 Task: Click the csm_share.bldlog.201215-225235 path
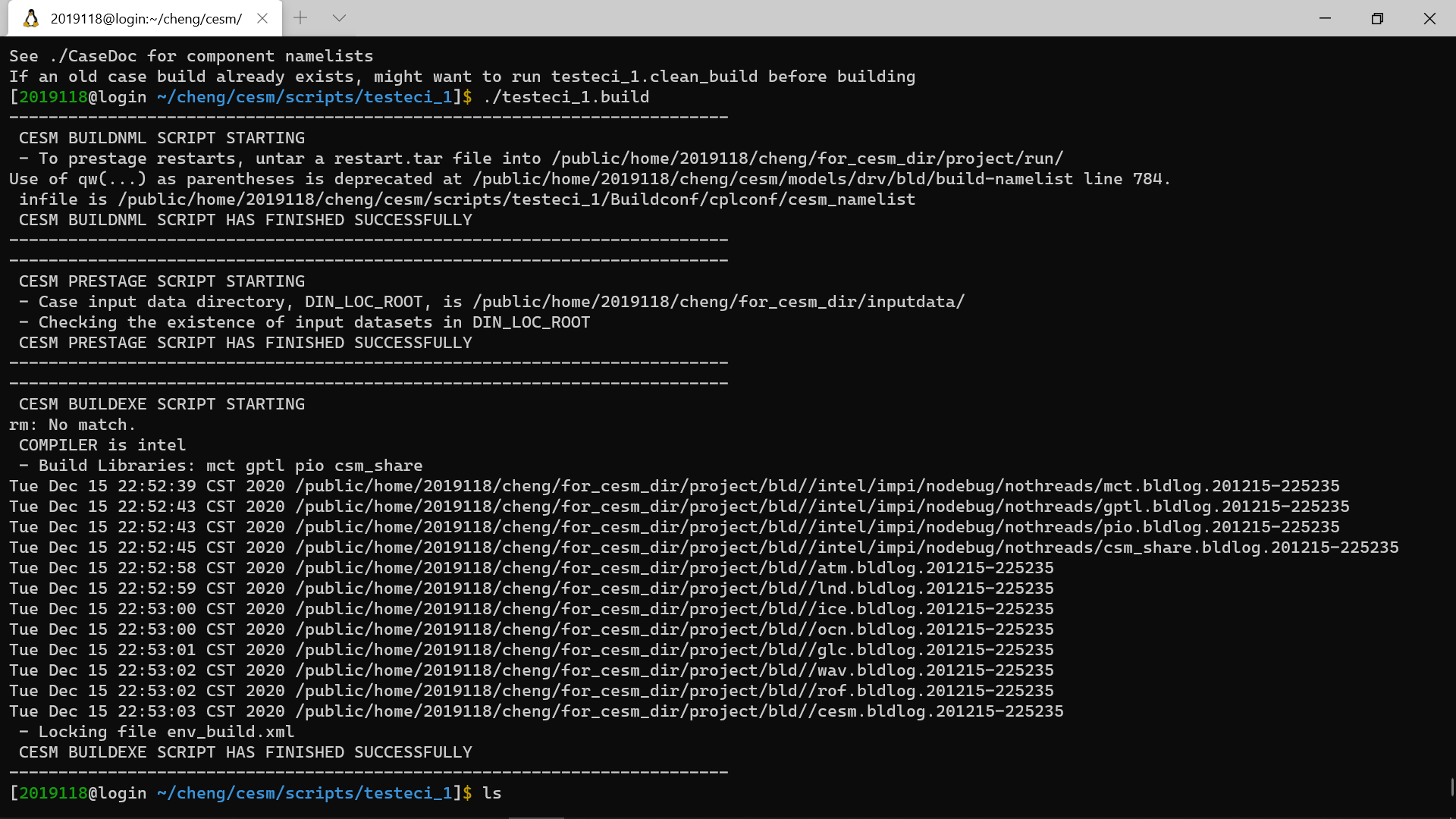pyautogui.click(x=847, y=548)
